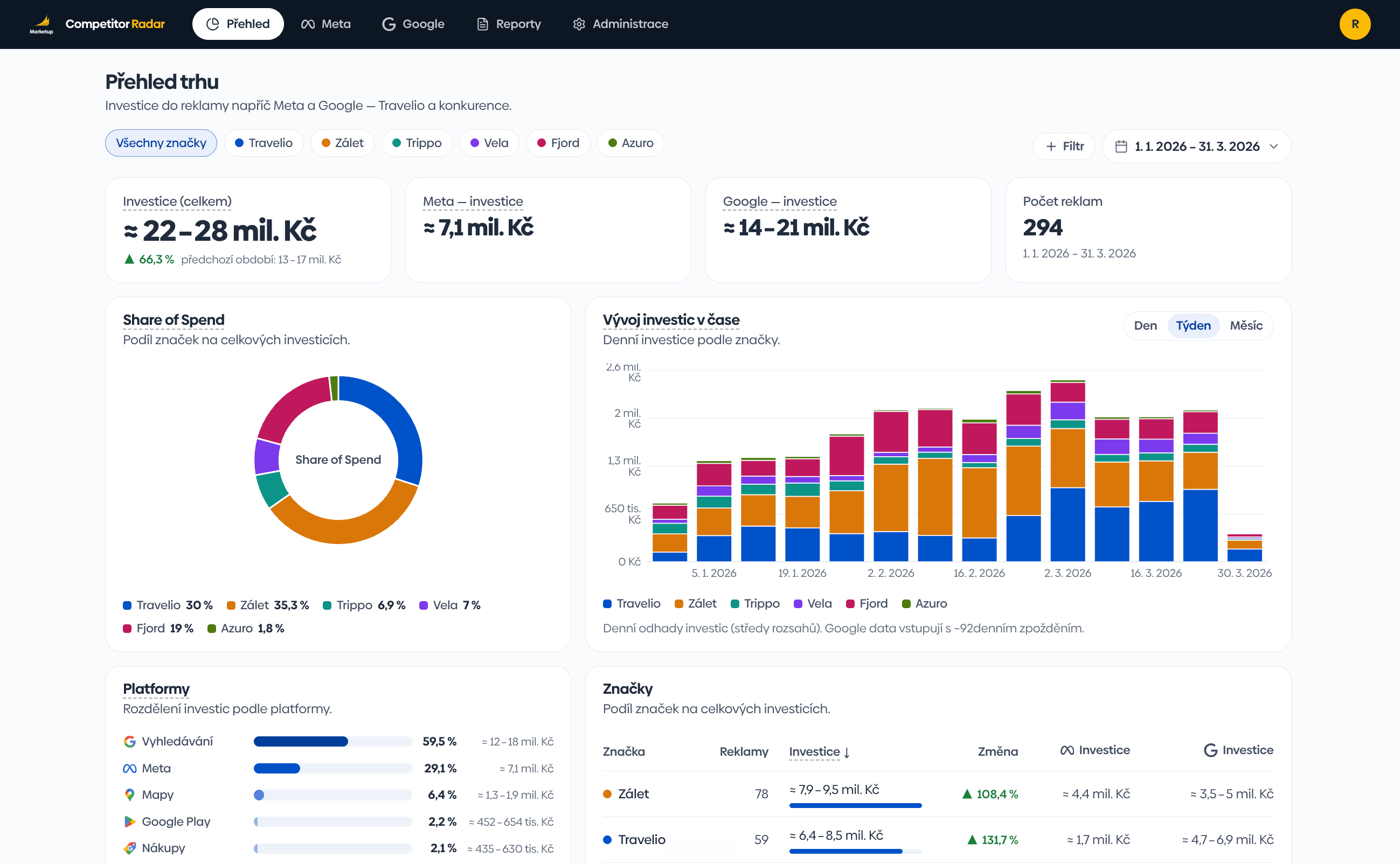Click the date range chevron arrow
The image size is (1400, 864).
click(1274, 147)
